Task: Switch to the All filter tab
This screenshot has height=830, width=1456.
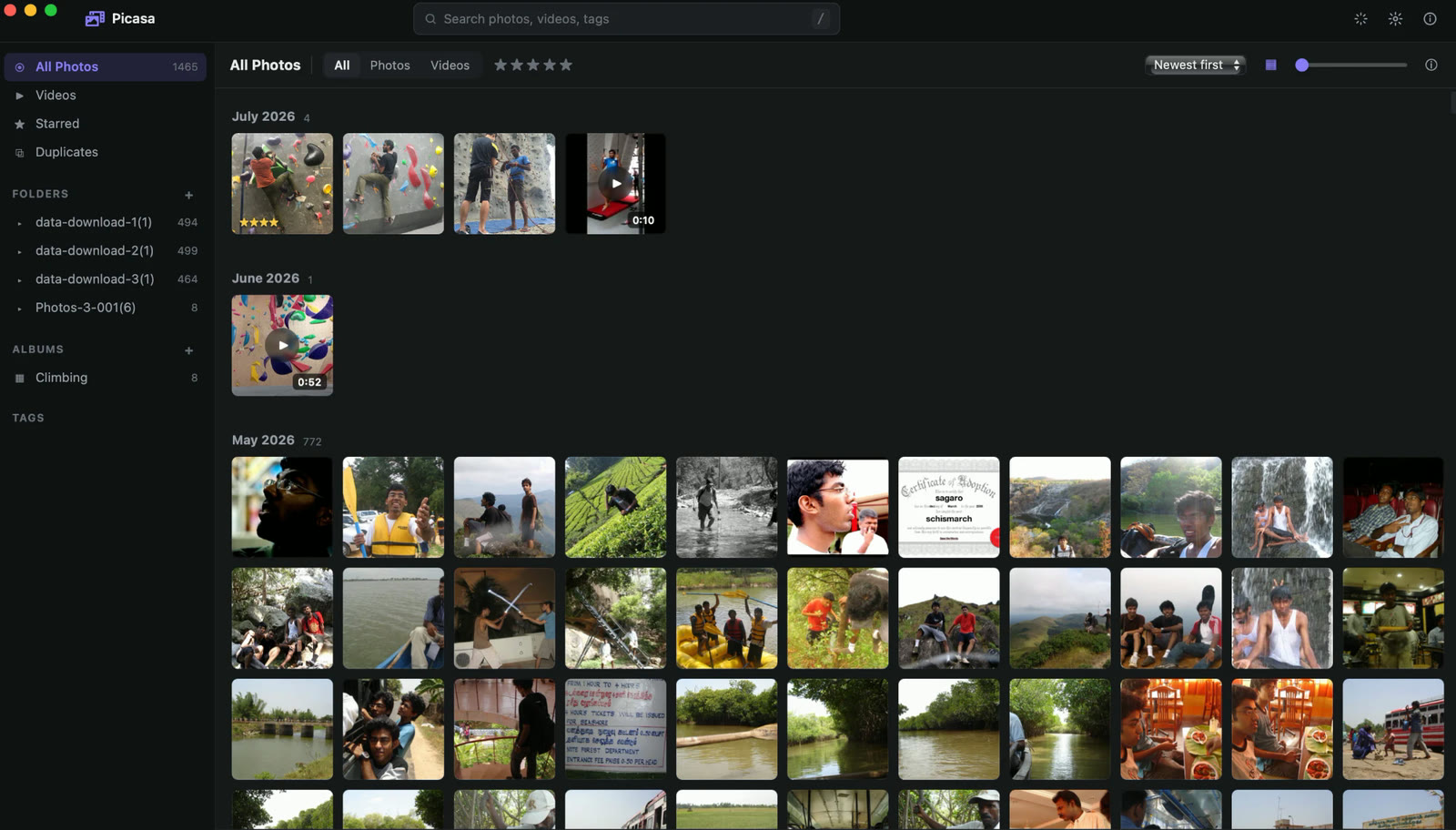Action: click(x=341, y=66)
